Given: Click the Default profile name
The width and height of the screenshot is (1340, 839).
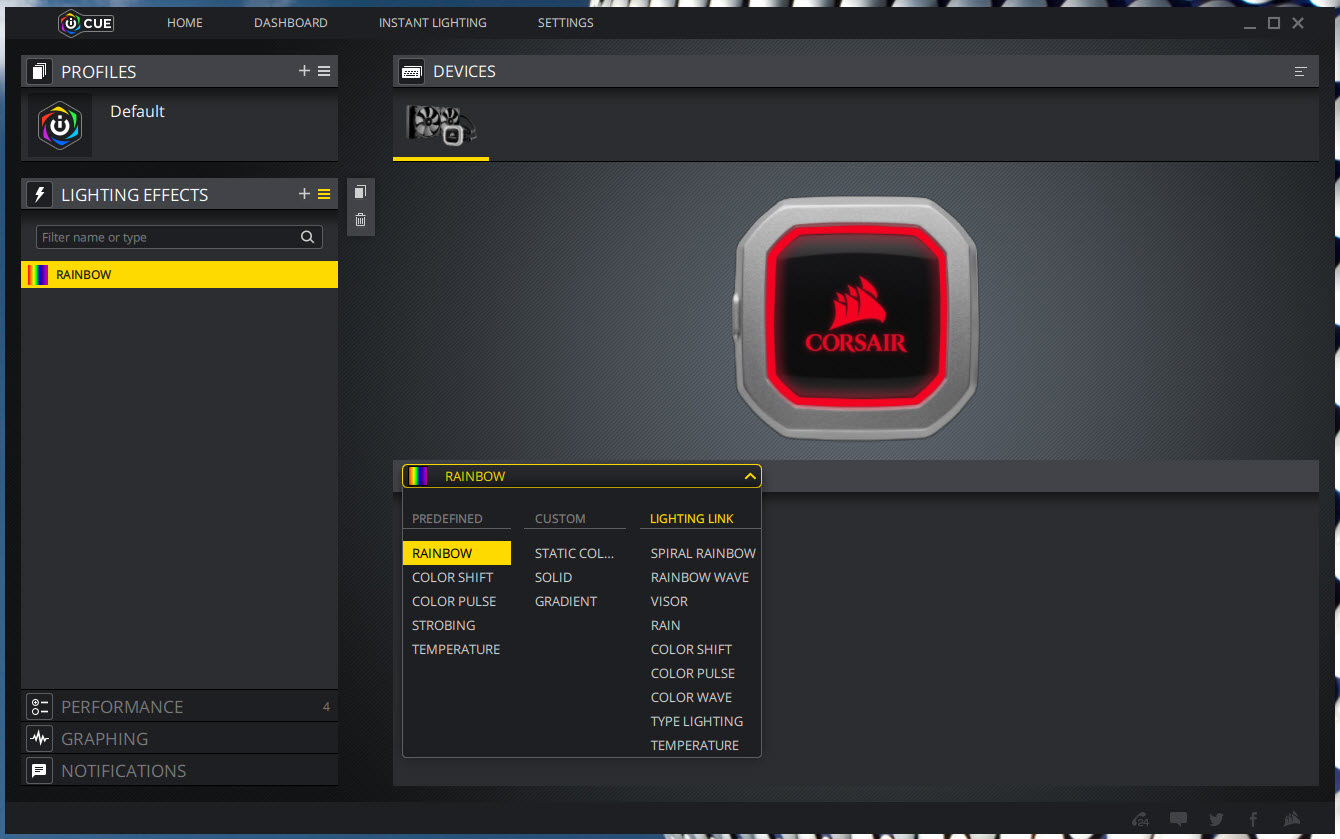Looking at the screenshot, I should 137,111.
